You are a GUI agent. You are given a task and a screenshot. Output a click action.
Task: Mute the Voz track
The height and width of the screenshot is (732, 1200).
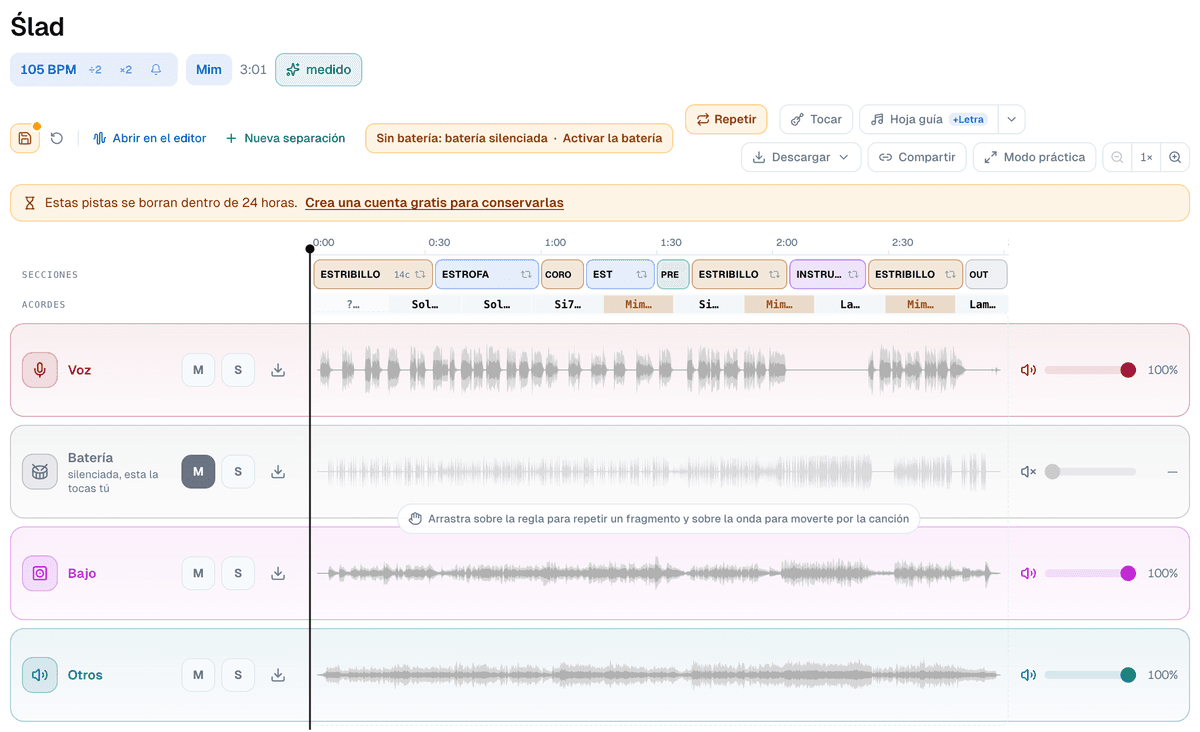coord(198,370)
